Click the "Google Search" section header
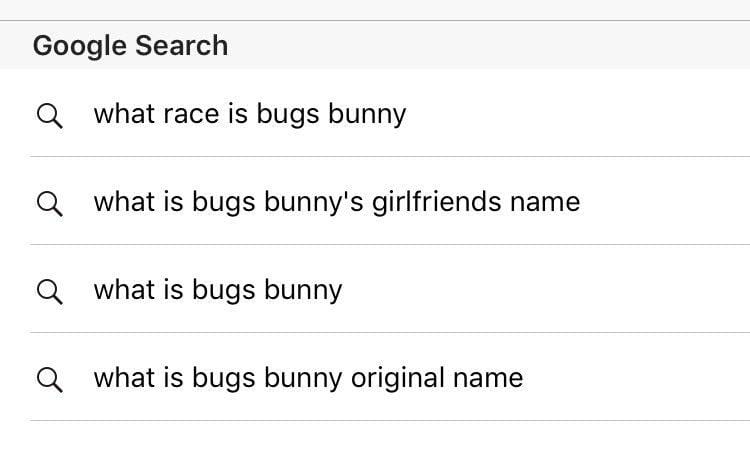Image resolution: width=750 pixels, height=451 pixels. 130,46
